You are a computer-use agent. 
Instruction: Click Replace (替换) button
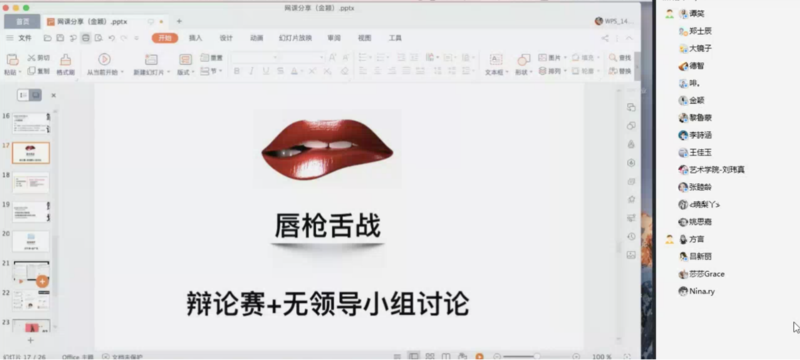click(620, 71)
